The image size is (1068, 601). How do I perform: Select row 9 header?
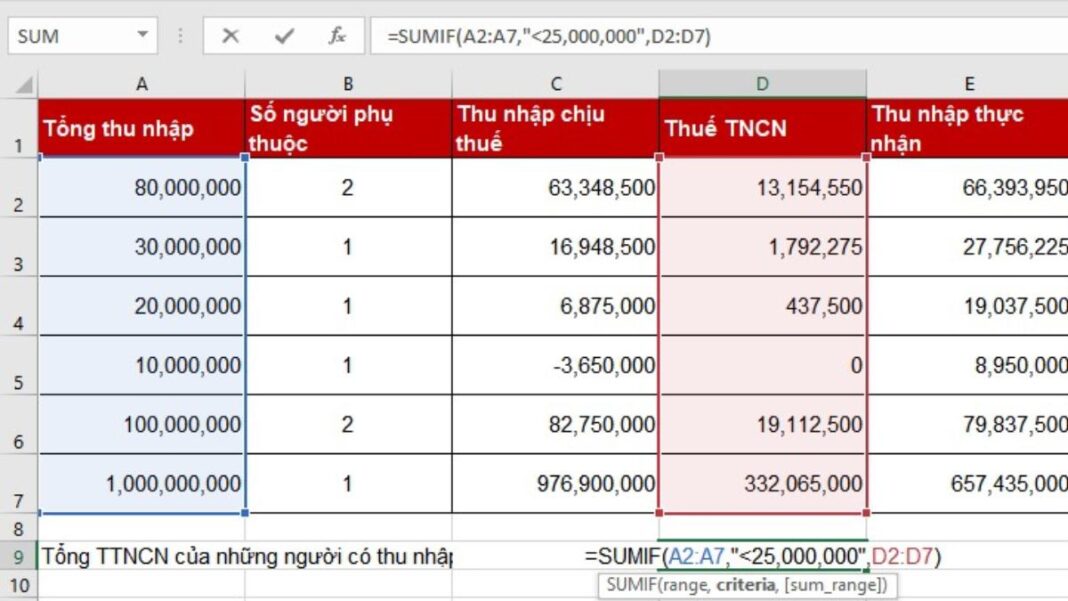(19, 556)
